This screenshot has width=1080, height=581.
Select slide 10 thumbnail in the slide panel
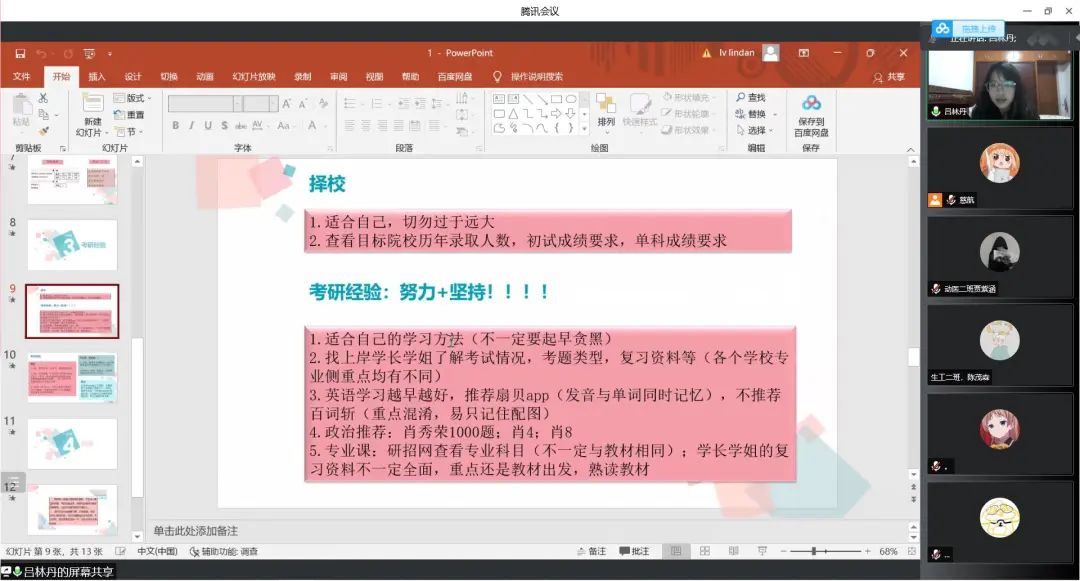pos(72,376)
